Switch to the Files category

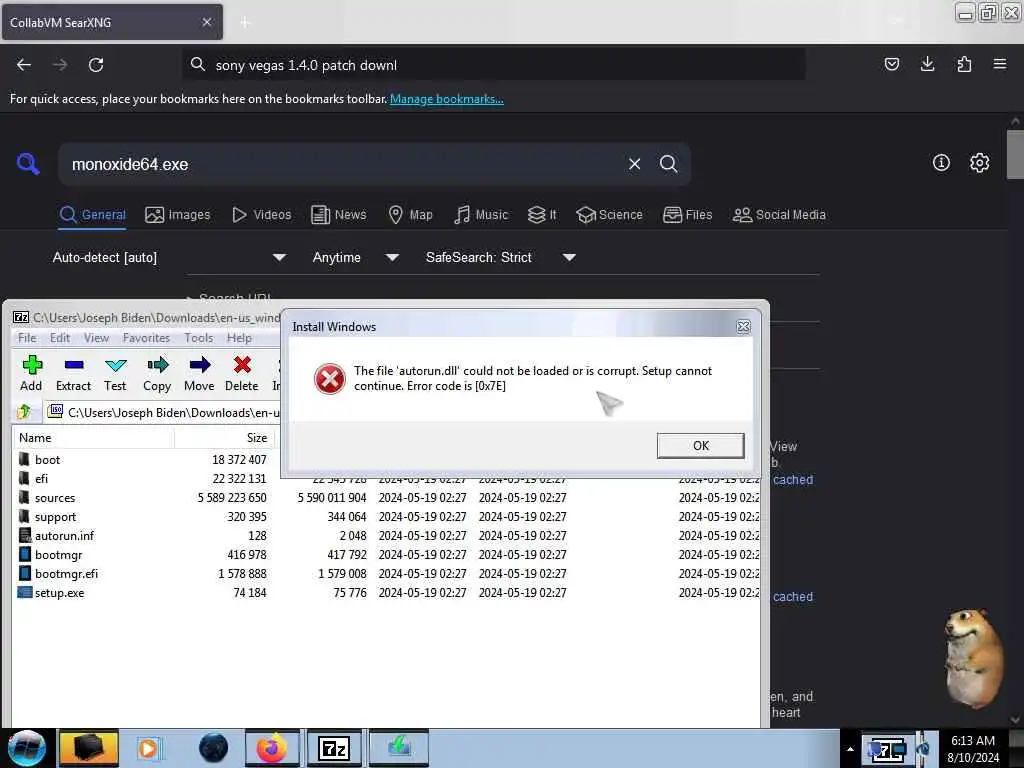point(687,215)
